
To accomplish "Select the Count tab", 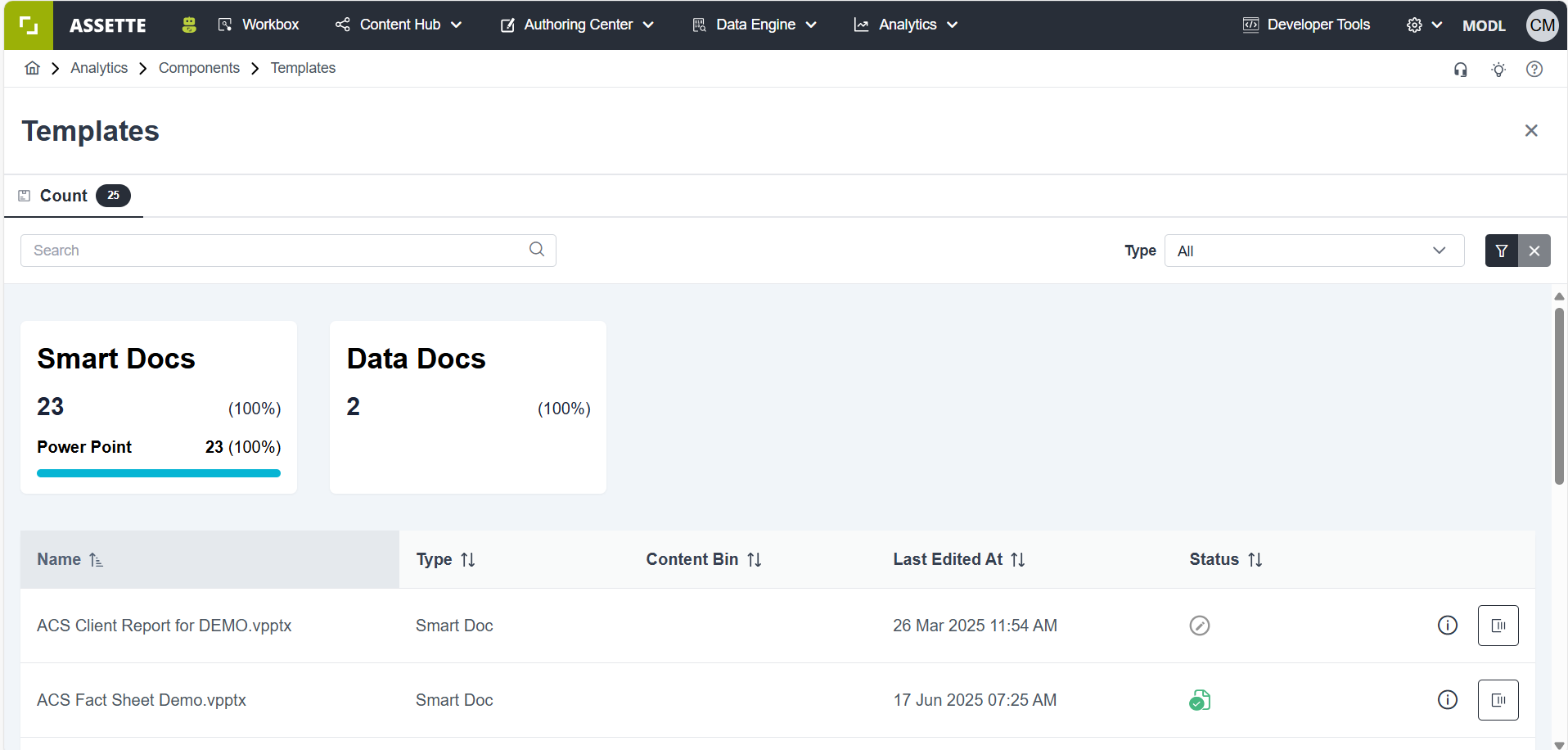I will [74, 196].
